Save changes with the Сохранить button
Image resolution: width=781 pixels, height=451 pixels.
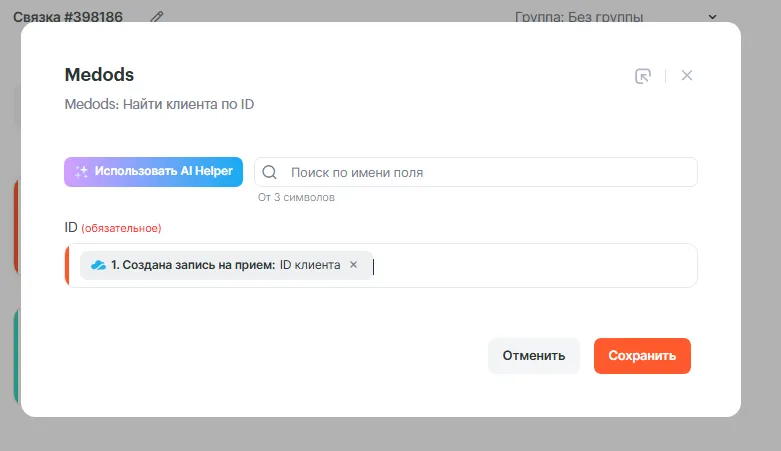pyautogui.click(x=642, y=355)
